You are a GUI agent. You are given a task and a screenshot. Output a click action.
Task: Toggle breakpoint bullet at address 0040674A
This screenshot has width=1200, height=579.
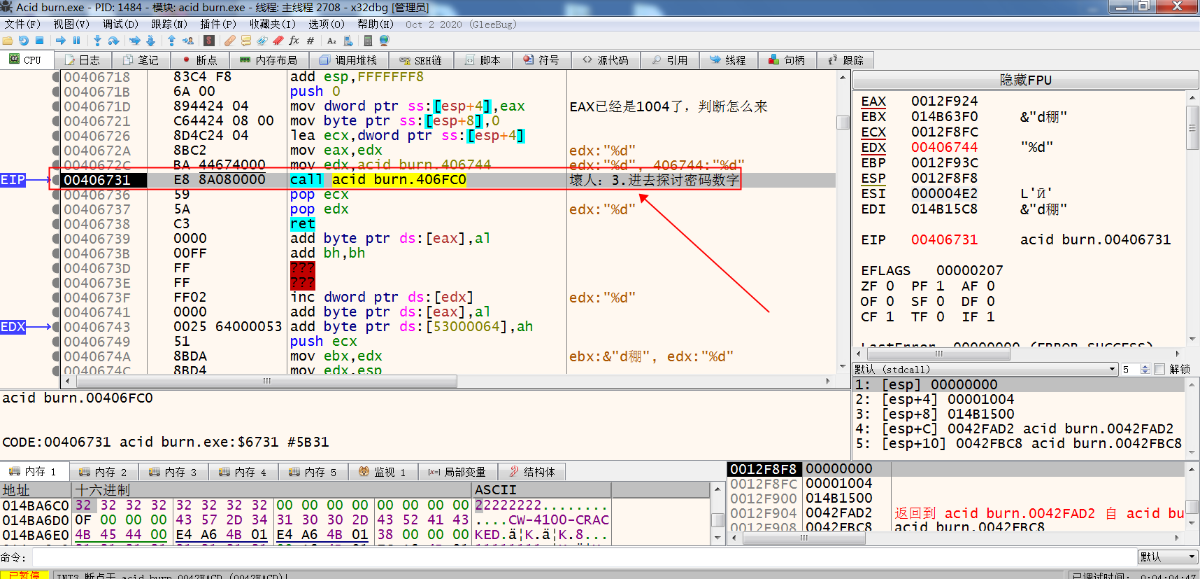tap(55, 357)
